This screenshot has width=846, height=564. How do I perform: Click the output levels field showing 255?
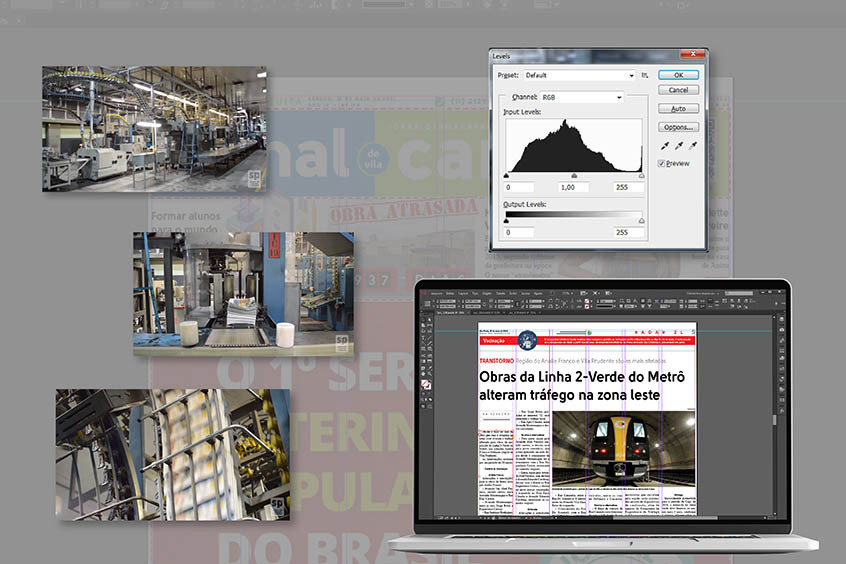pos(629,232)
